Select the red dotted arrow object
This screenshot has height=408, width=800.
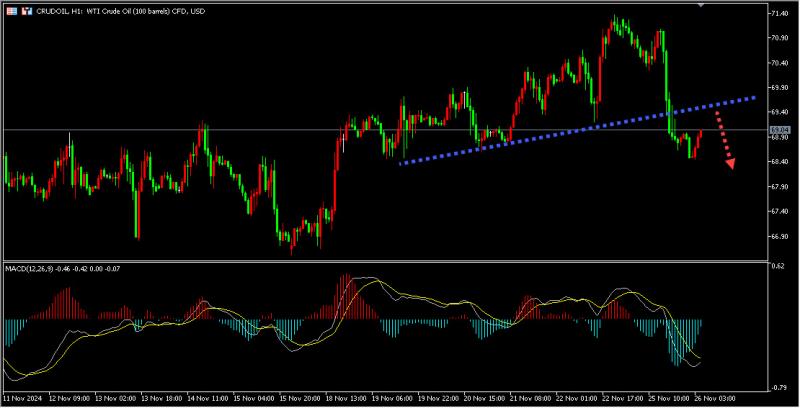click(726, 140)
